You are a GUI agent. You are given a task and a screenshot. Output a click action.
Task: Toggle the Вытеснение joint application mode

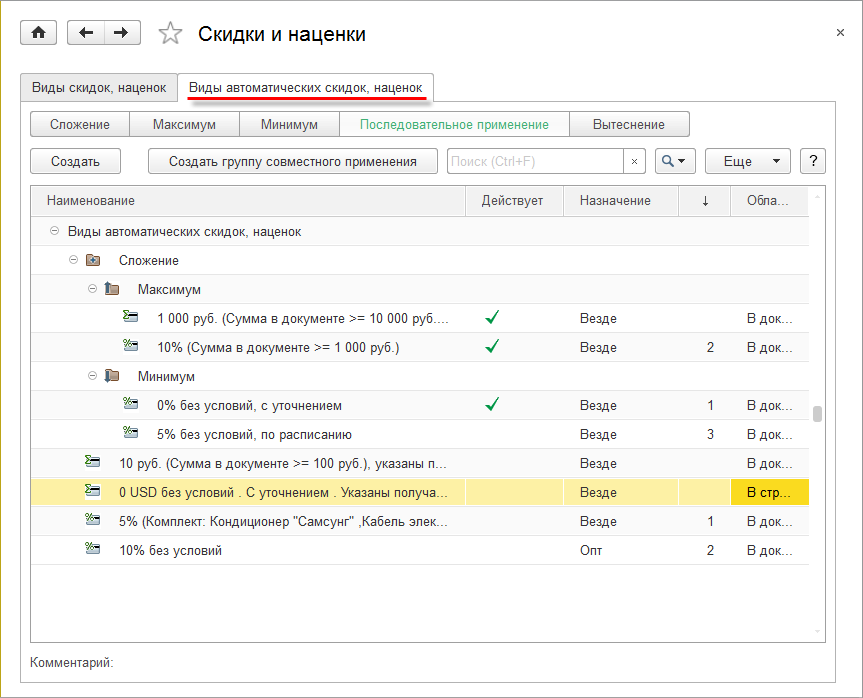628,125
